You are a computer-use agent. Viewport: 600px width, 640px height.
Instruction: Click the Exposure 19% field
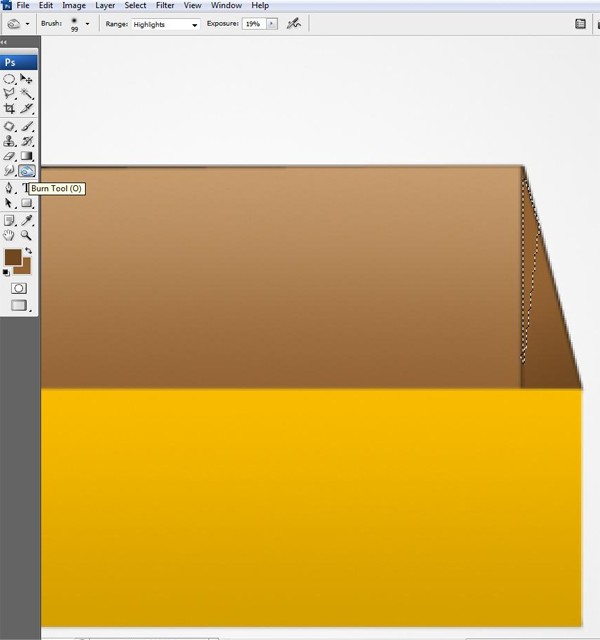[253, 24]
